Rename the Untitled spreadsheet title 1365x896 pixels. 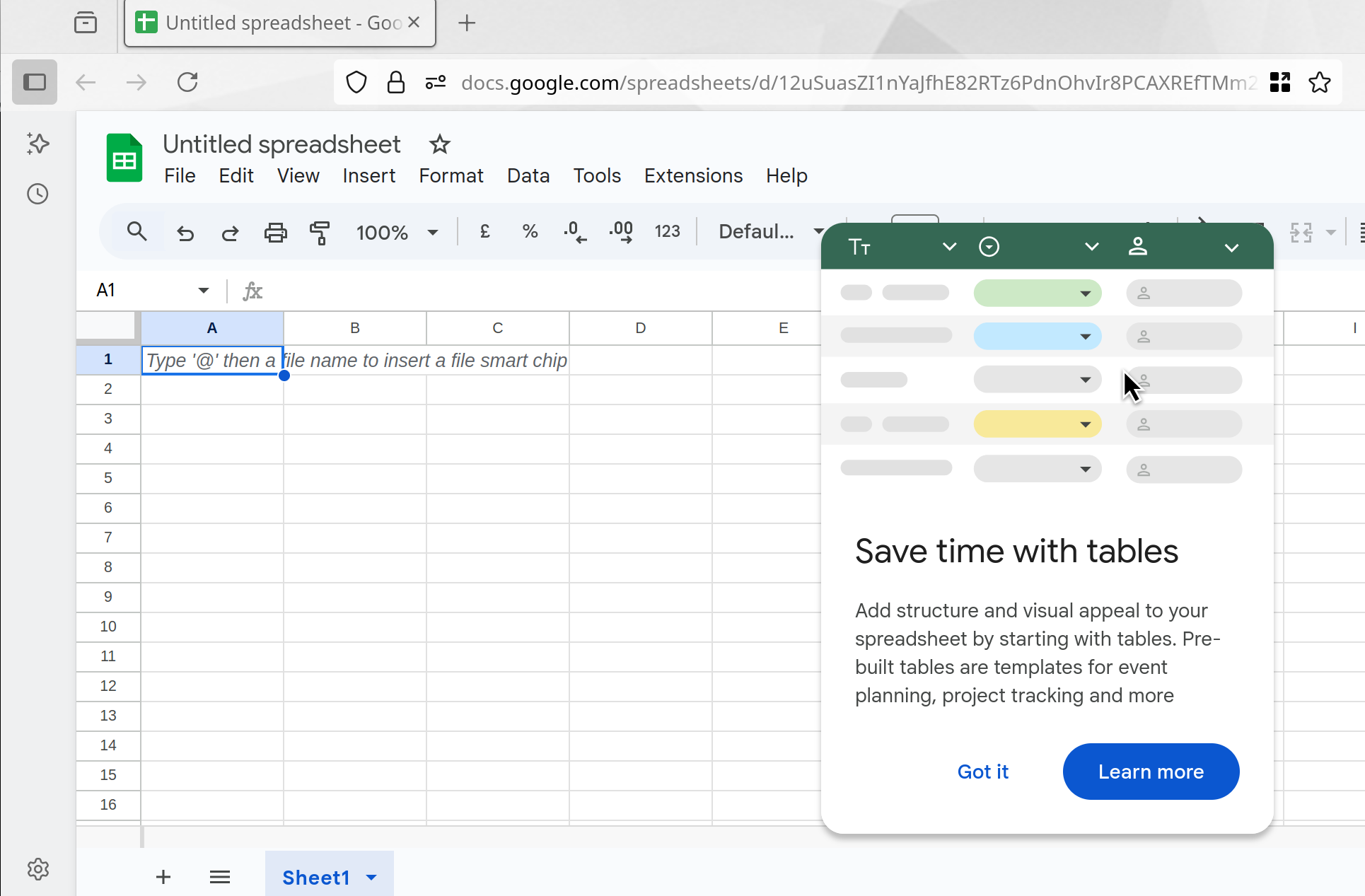point(281,144)
